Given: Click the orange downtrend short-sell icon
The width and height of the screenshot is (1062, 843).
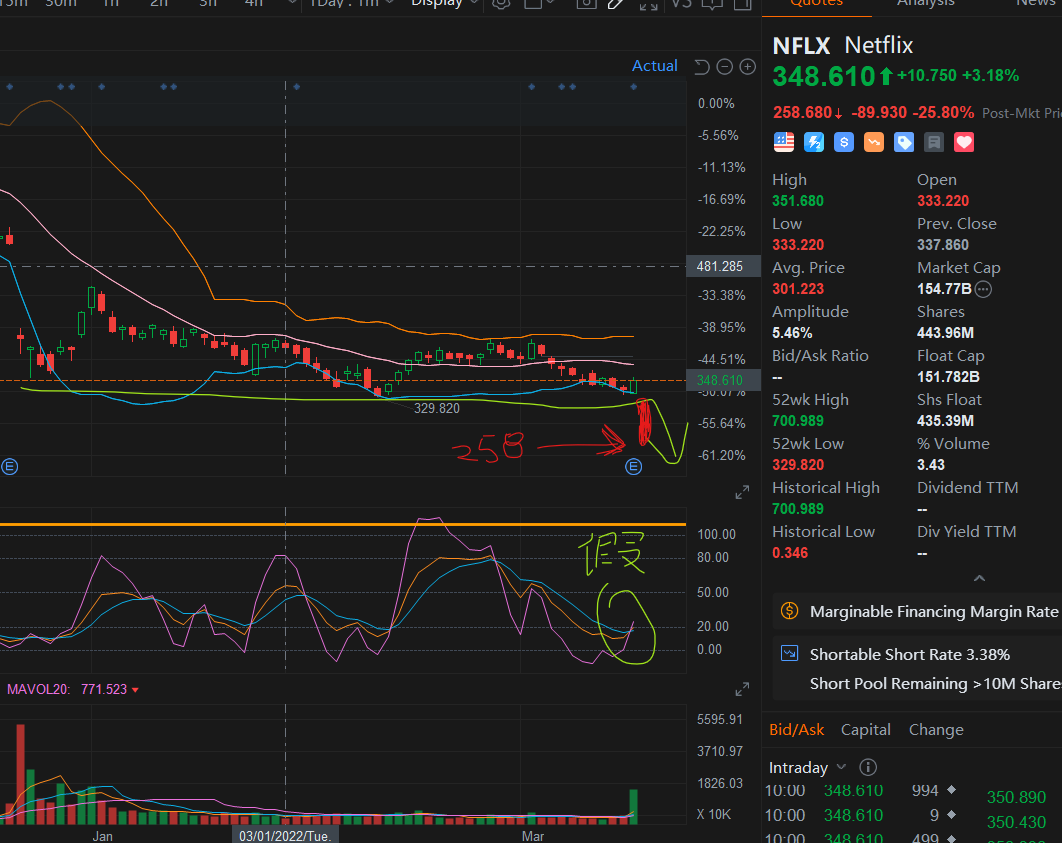Looking at the screenshot, I should [x=874, y=142].
